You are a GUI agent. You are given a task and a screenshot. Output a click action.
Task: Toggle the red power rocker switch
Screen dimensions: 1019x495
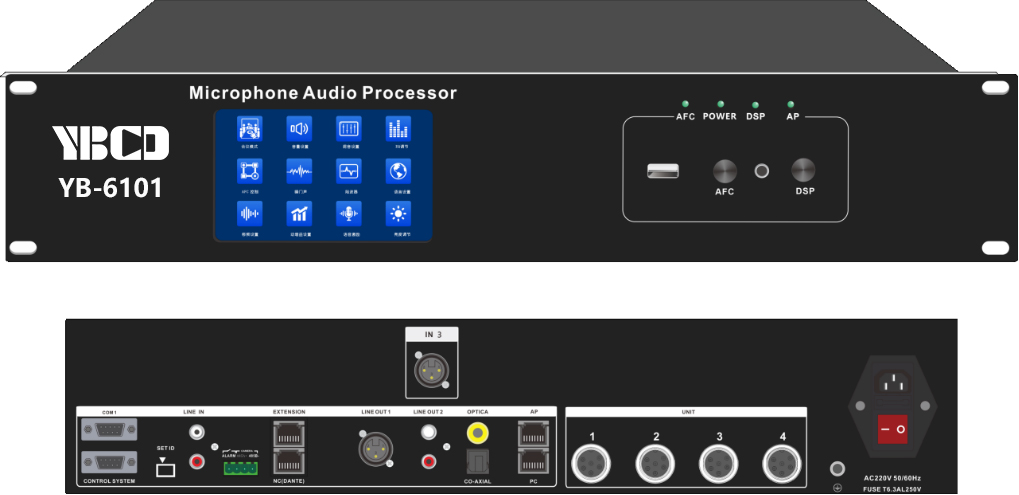(x=892, y=429)
